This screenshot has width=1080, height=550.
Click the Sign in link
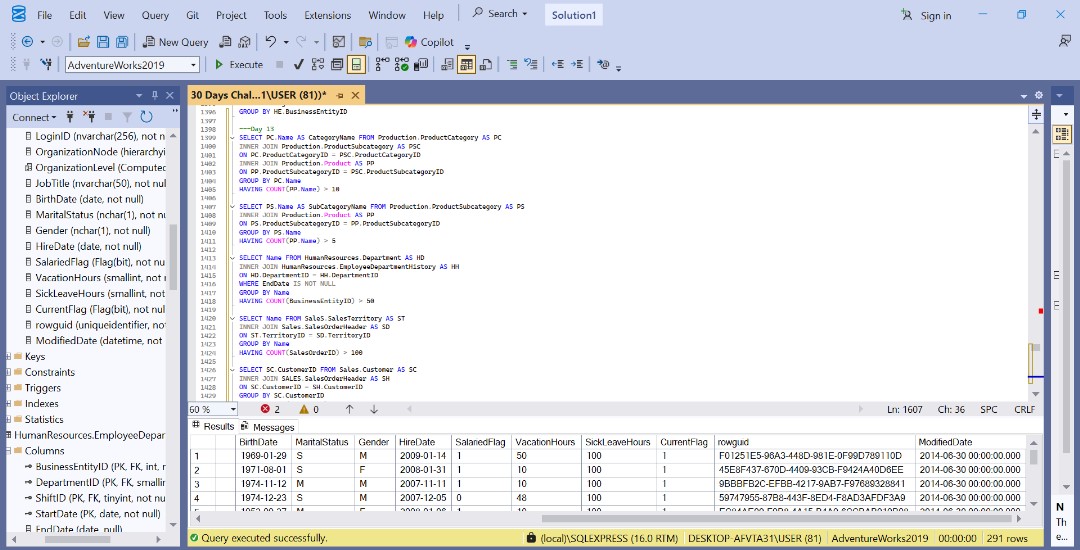(935, 15)
